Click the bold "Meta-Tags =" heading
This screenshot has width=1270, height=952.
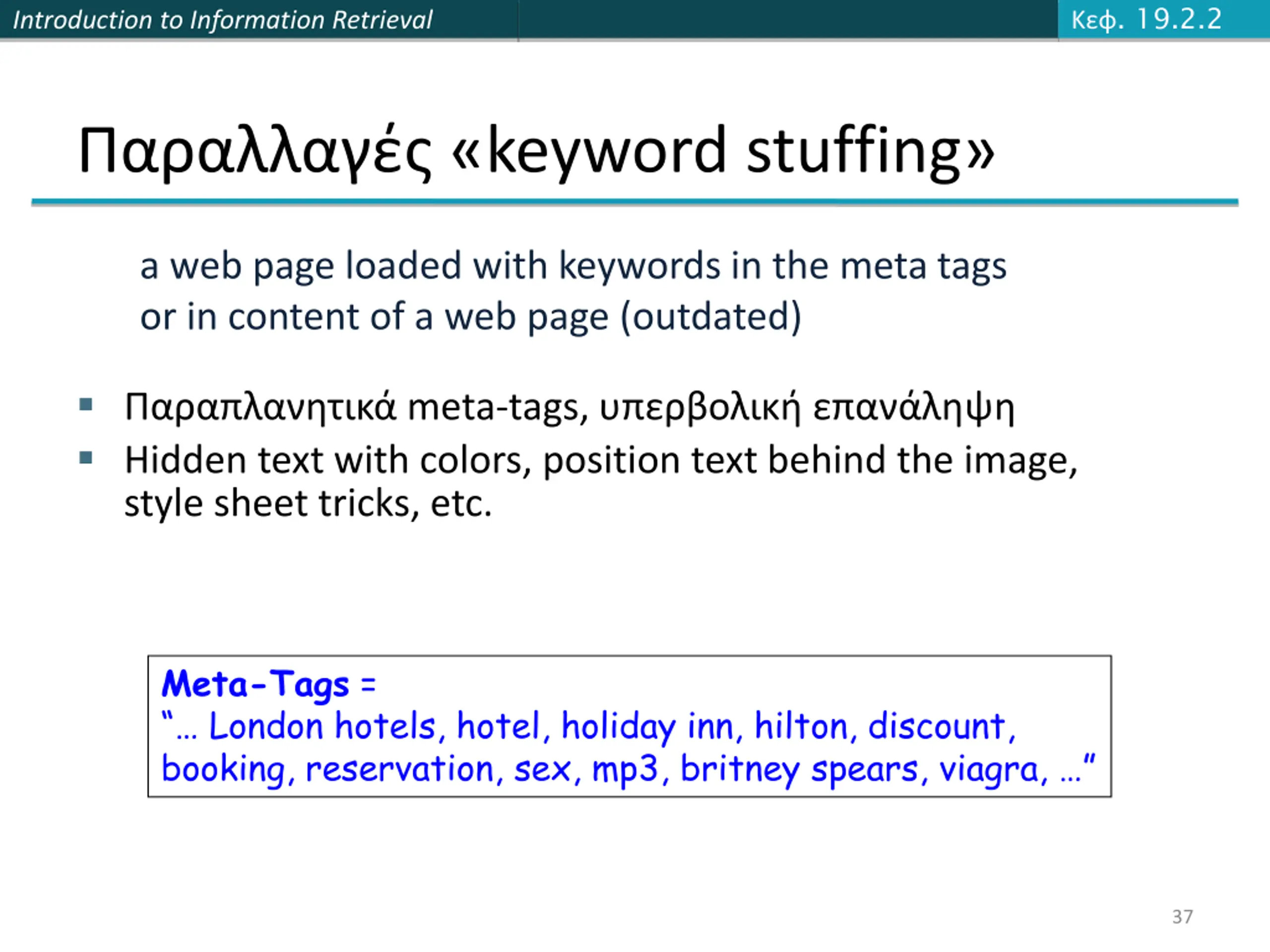tap(269, 684)
